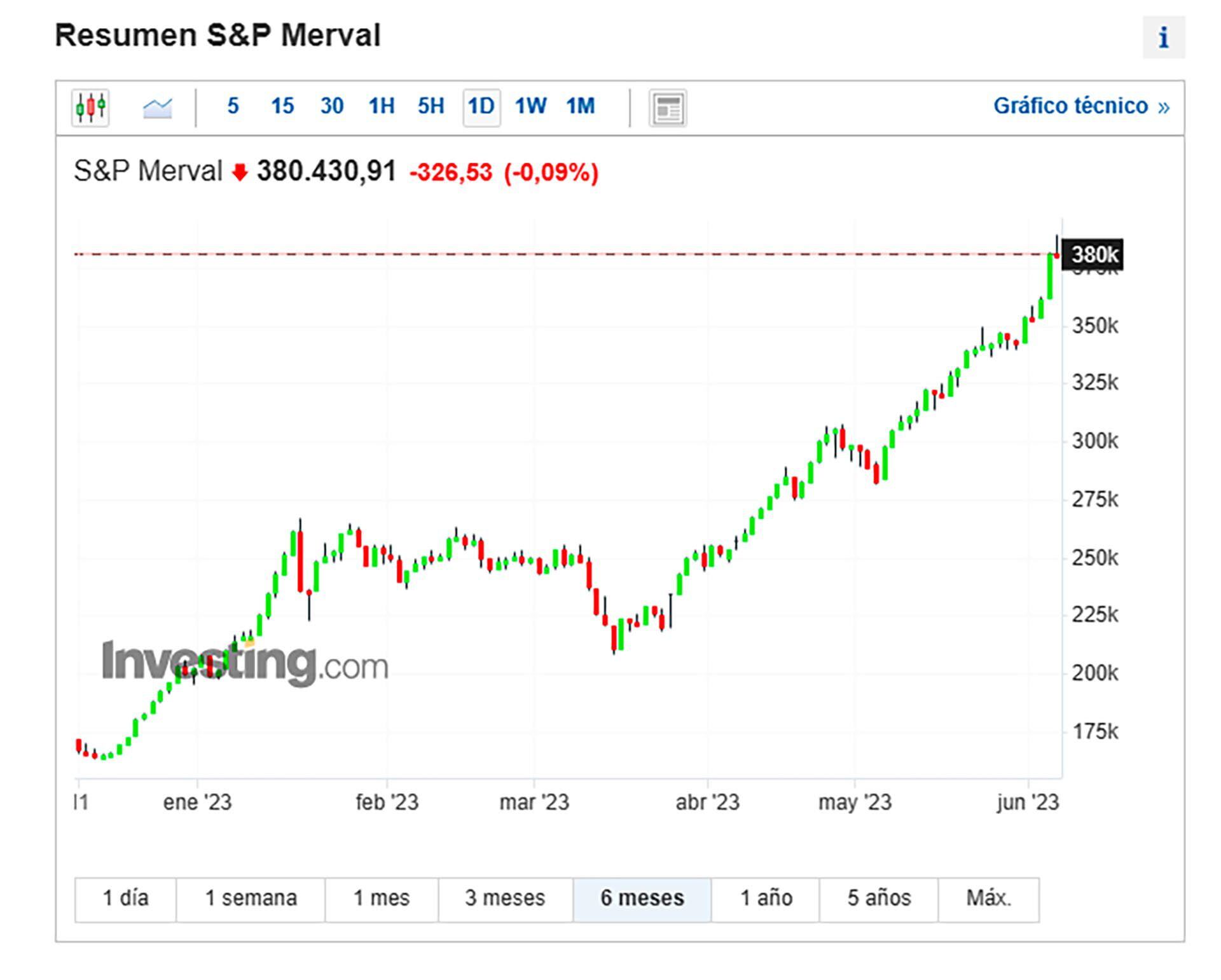
Task: Switch to the 1W interval
Action: [530, 106]
